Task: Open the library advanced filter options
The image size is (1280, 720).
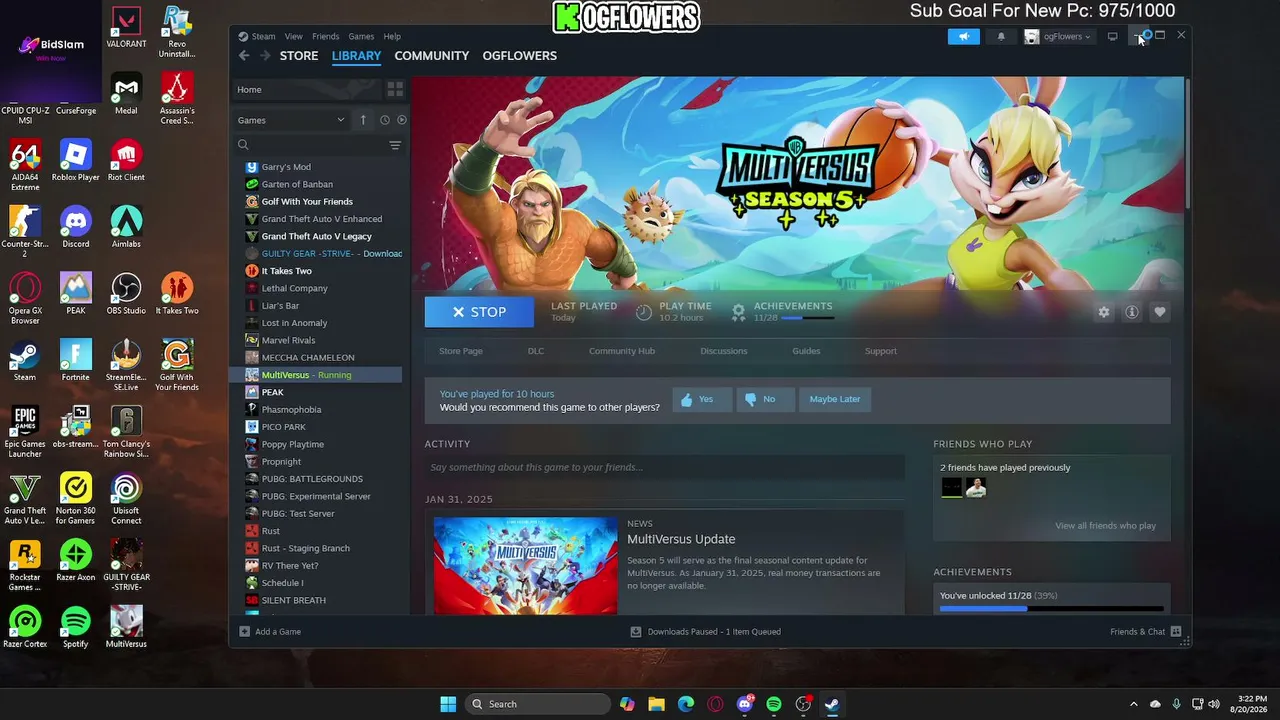Action: pos(395,145)
